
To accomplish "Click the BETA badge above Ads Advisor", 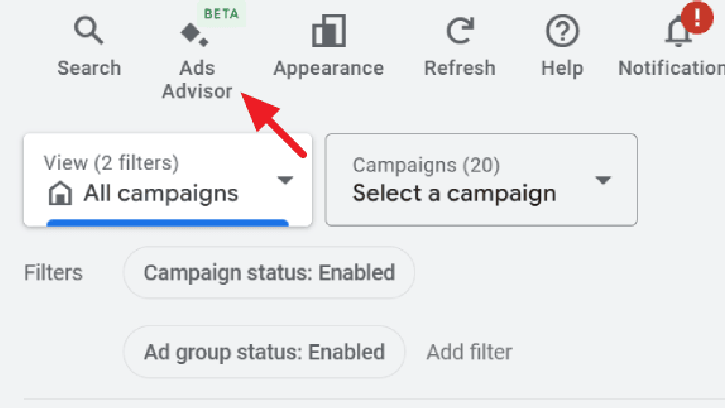I will 221,14.
